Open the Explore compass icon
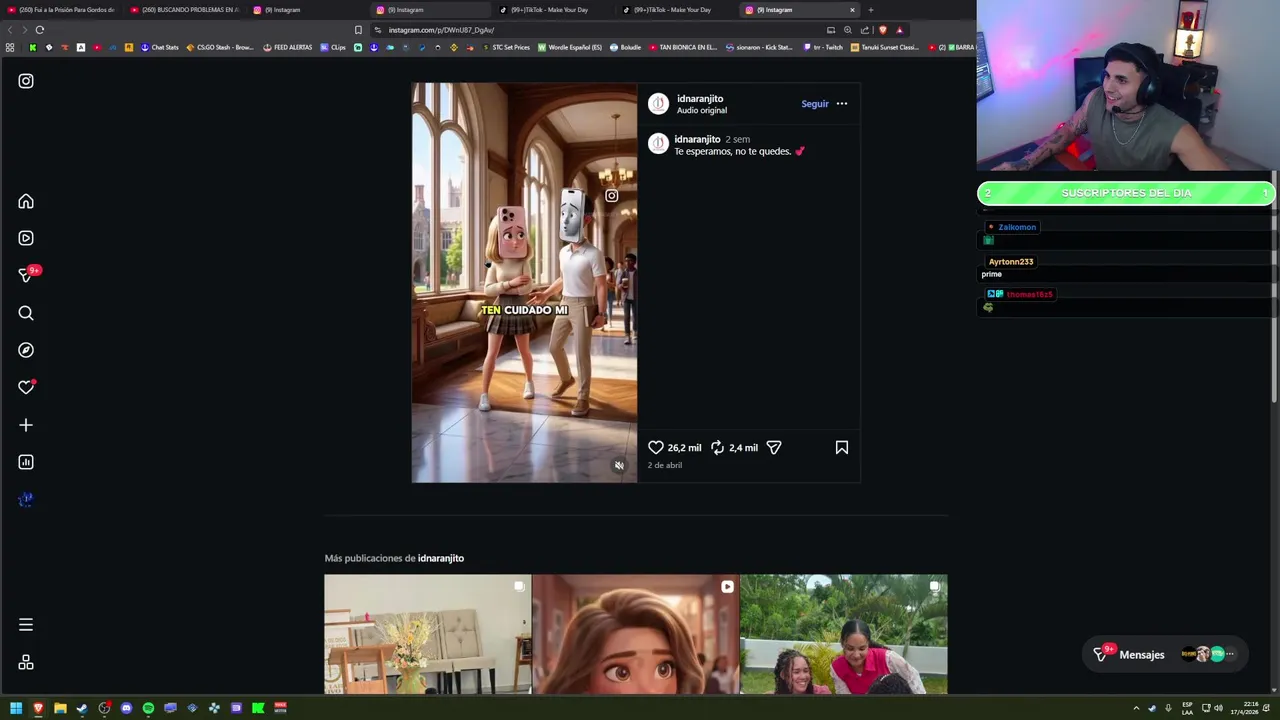The image size is (1280, 720). [x=26, y=350]
